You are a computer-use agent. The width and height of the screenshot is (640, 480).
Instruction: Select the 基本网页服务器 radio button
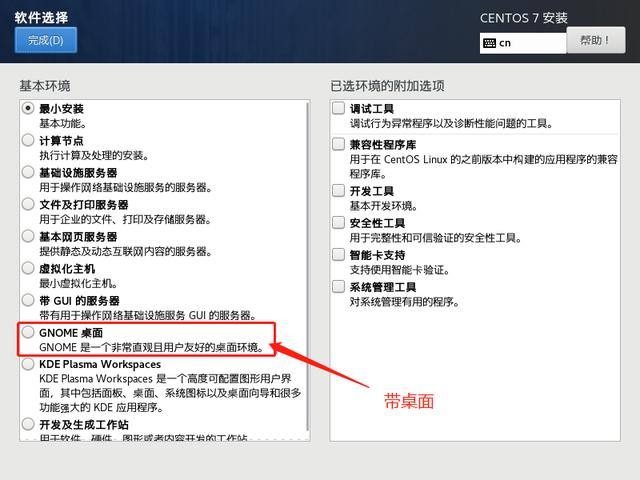[x=28, y=236]
